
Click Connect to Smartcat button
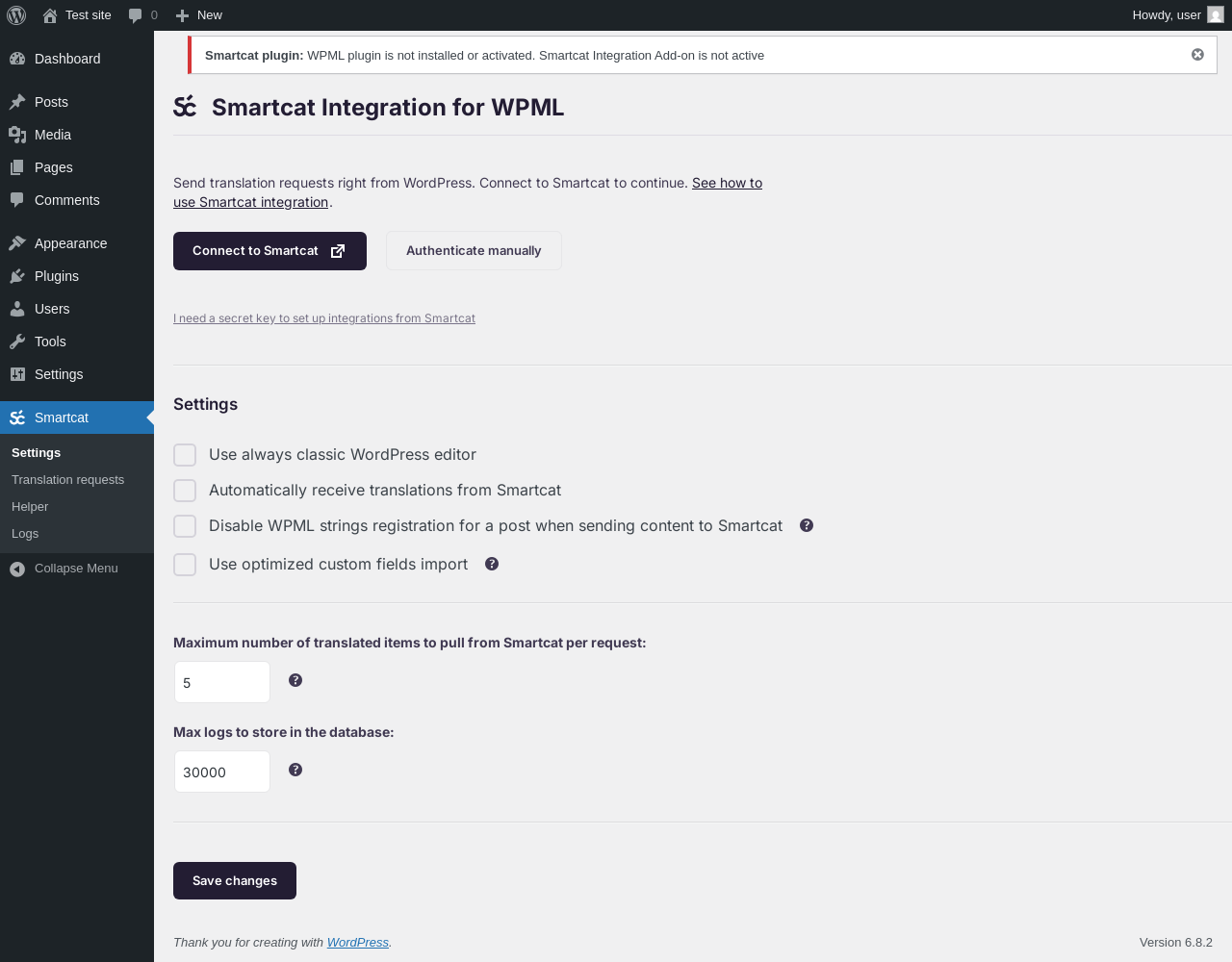269,251
